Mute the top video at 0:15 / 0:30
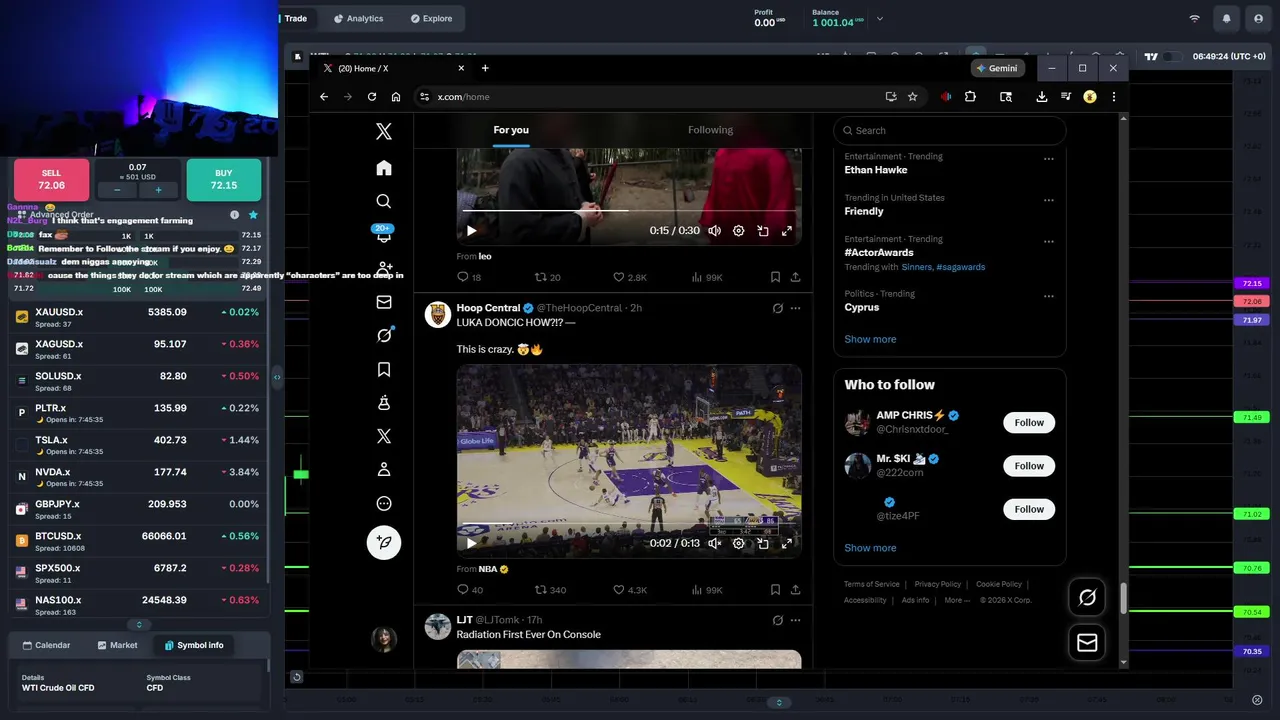 (714, 230)
